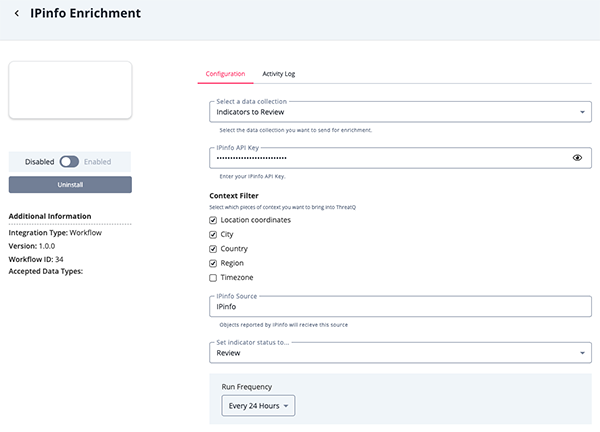Uncheck the City checkbox

click(213, 235)
